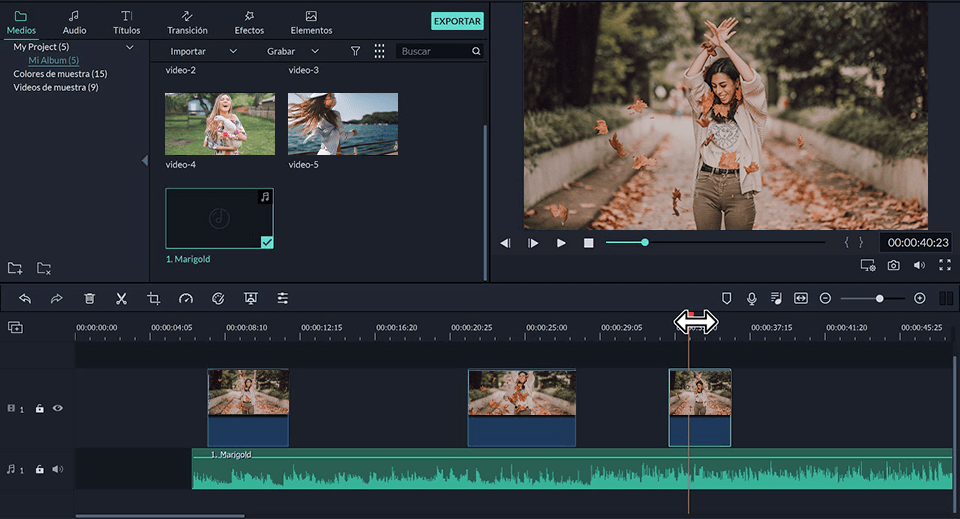Click the Redo arrow

[x=56, y=299]
